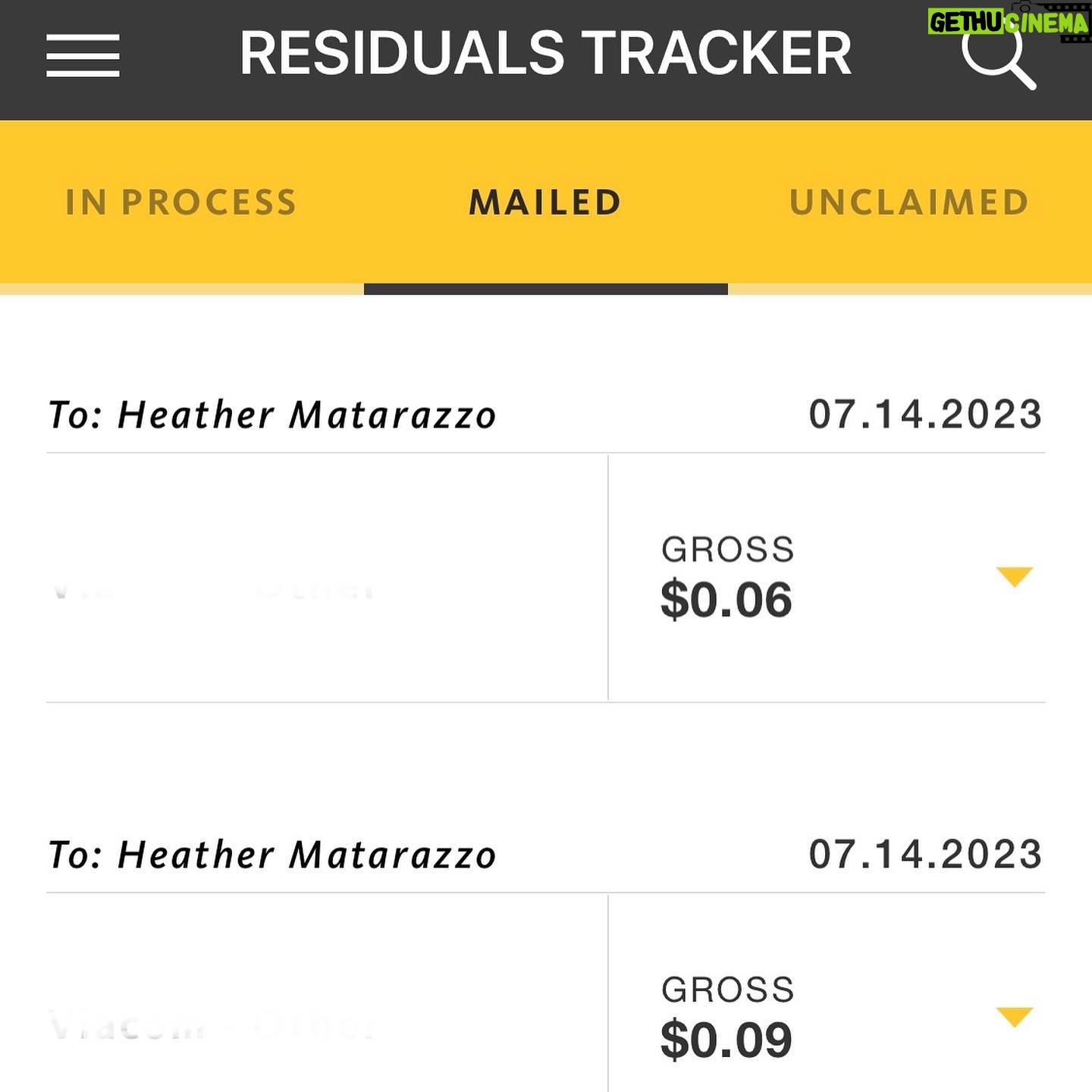Click the Residuals Tracker header title
Image resolution: width=1092 pixels, height=1092 pixels.
tap(545, 54)
